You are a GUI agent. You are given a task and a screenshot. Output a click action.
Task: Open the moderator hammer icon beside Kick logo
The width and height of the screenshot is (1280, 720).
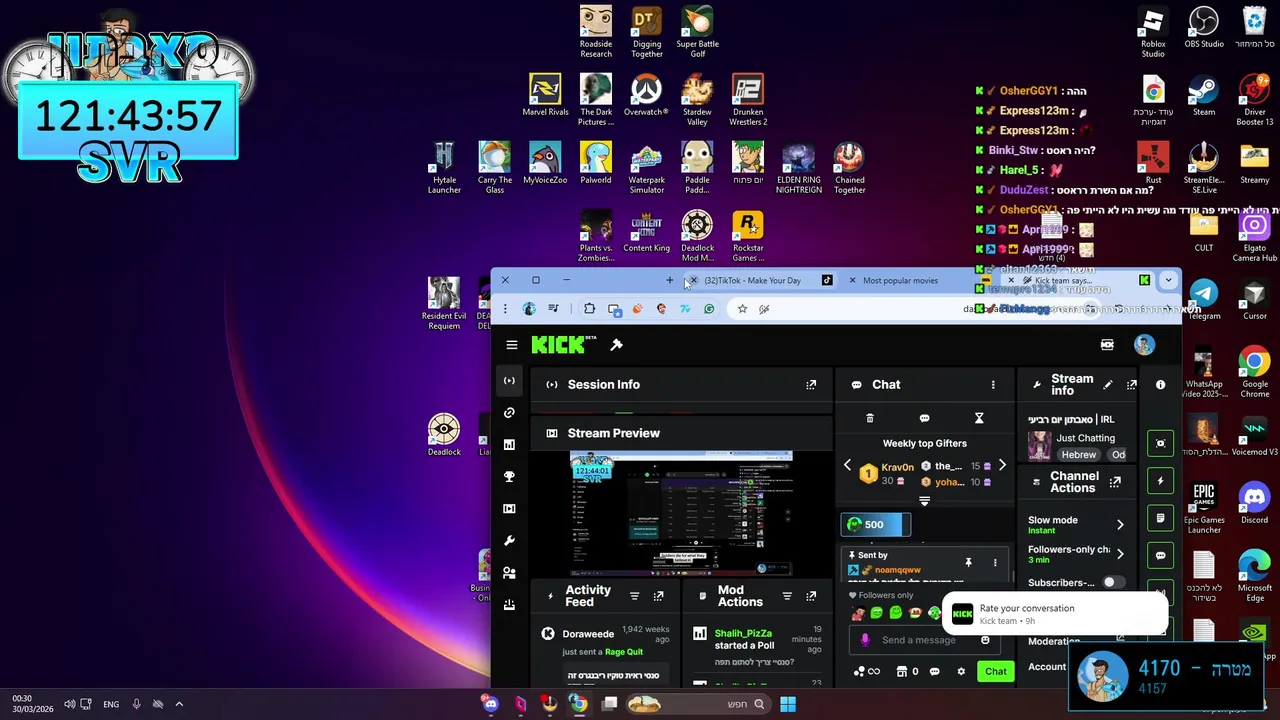point(617,345)
